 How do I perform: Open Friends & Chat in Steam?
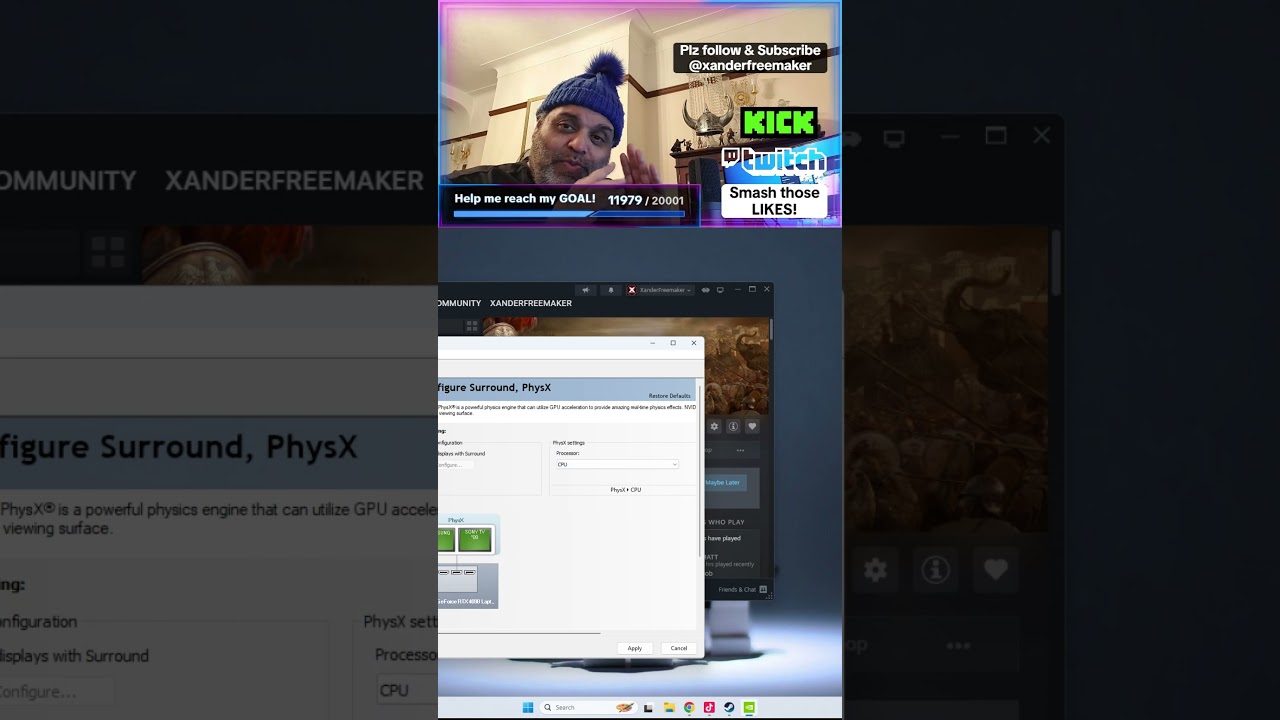(742, 589)
